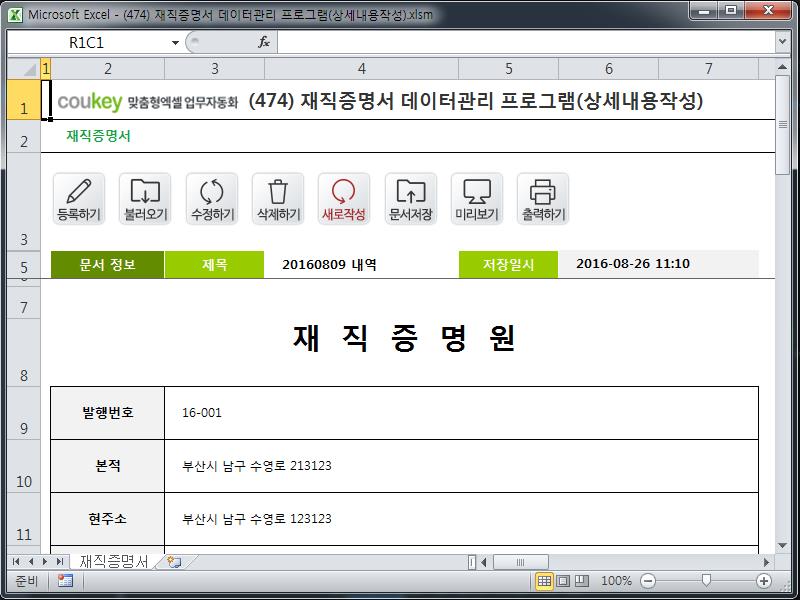Switch to Page Layout view
800x600 pixels.
pos(563,581)
